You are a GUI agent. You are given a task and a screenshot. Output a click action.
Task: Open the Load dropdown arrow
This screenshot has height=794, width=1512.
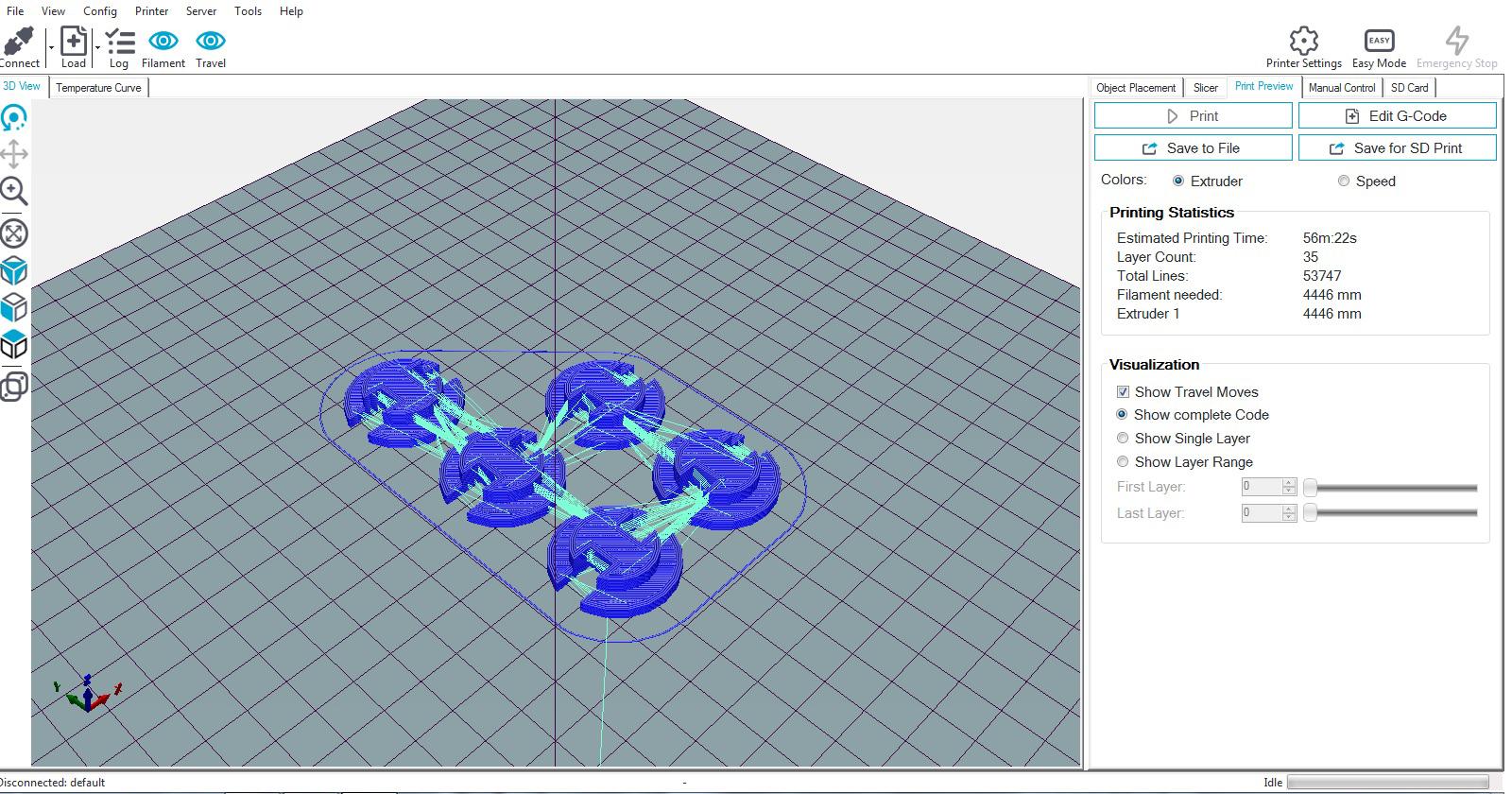pos(97,47)
